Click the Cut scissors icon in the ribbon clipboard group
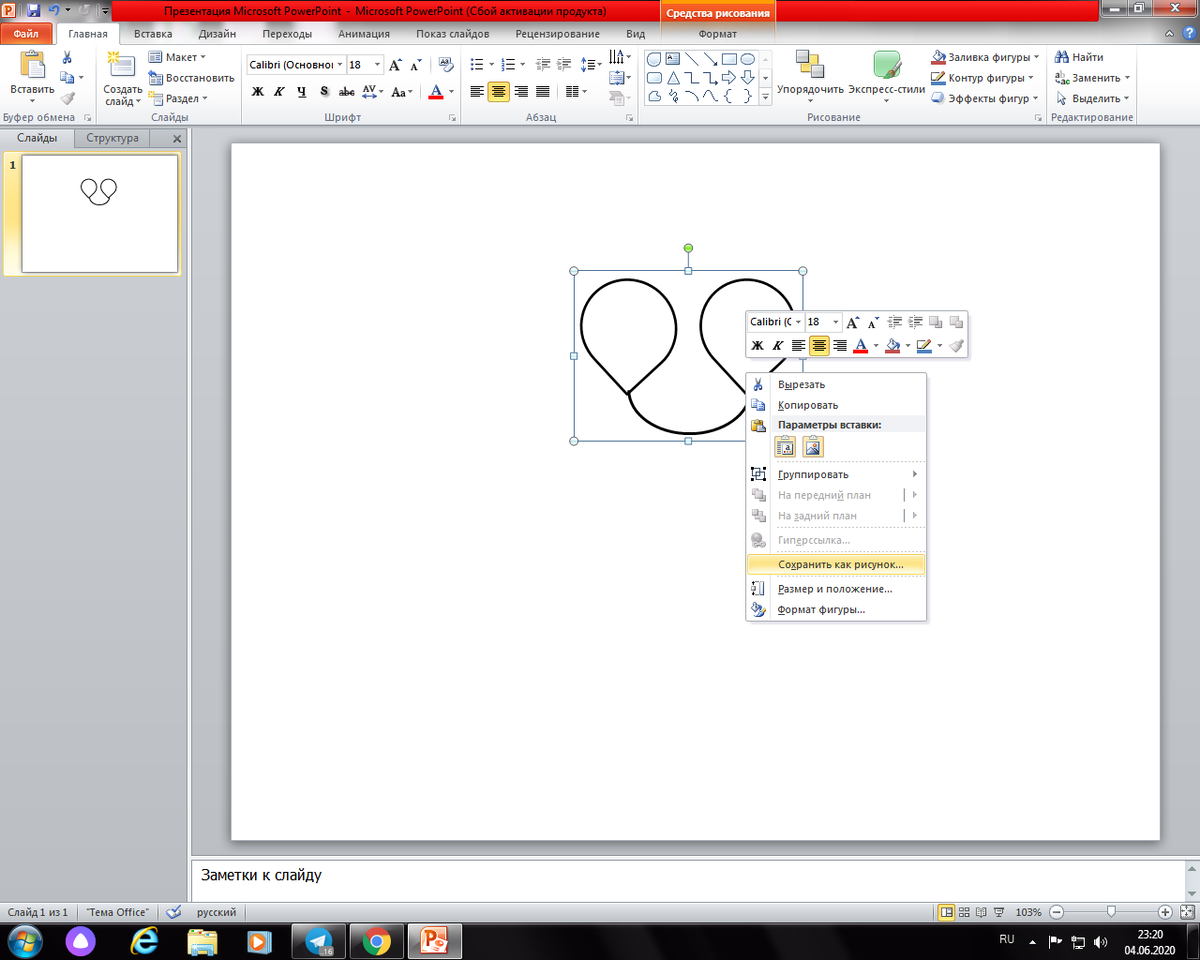This screenshot has height=960, width=1200. [x=67, y=58]
